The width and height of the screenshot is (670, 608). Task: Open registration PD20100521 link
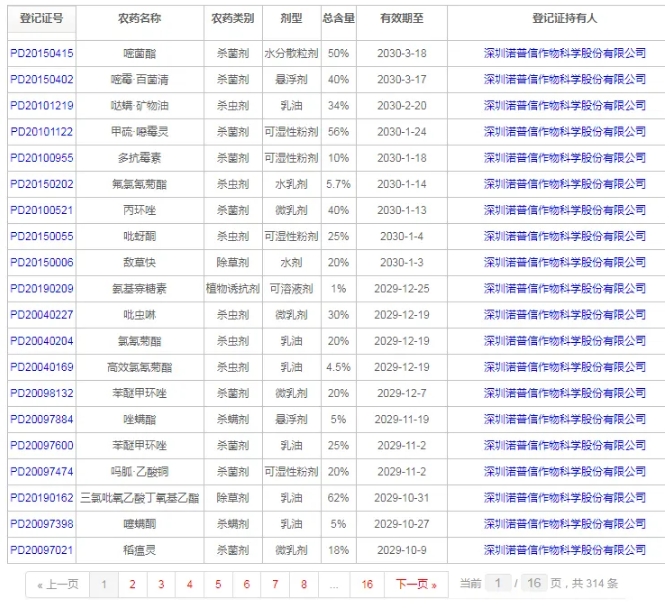[42, 210]
